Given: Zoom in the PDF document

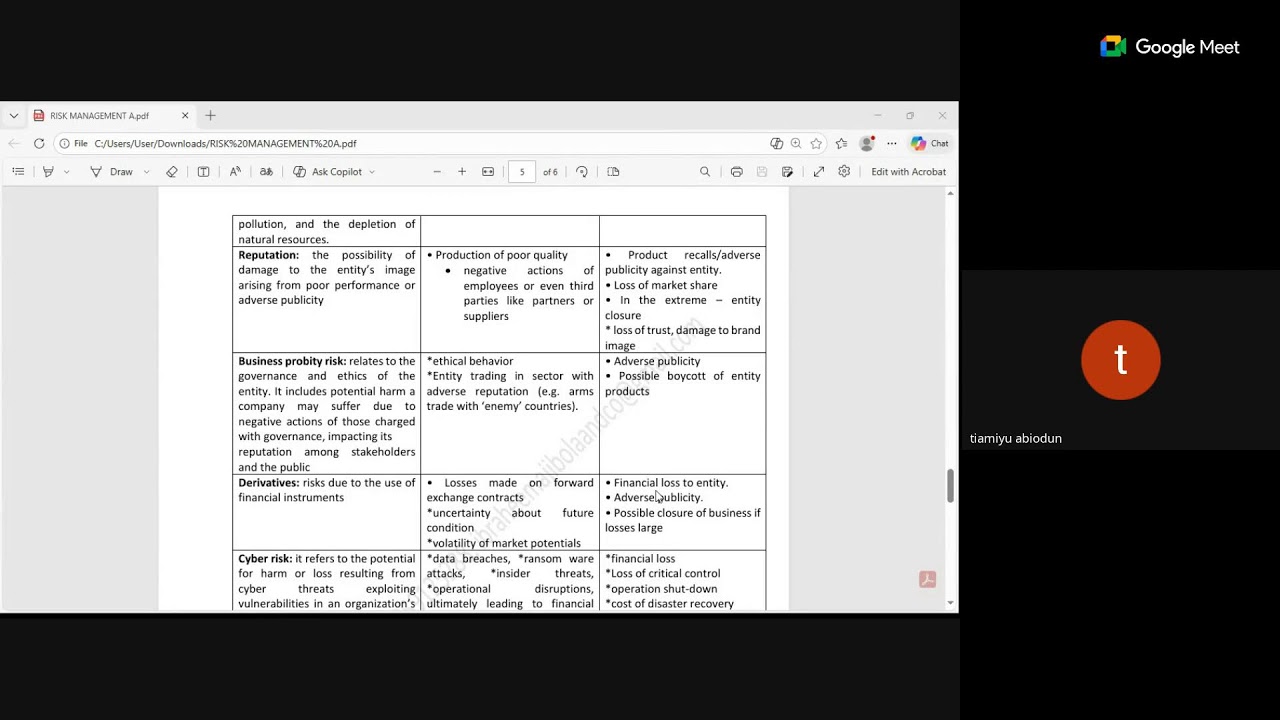Looking at the screenshot, I should (462, 172).
